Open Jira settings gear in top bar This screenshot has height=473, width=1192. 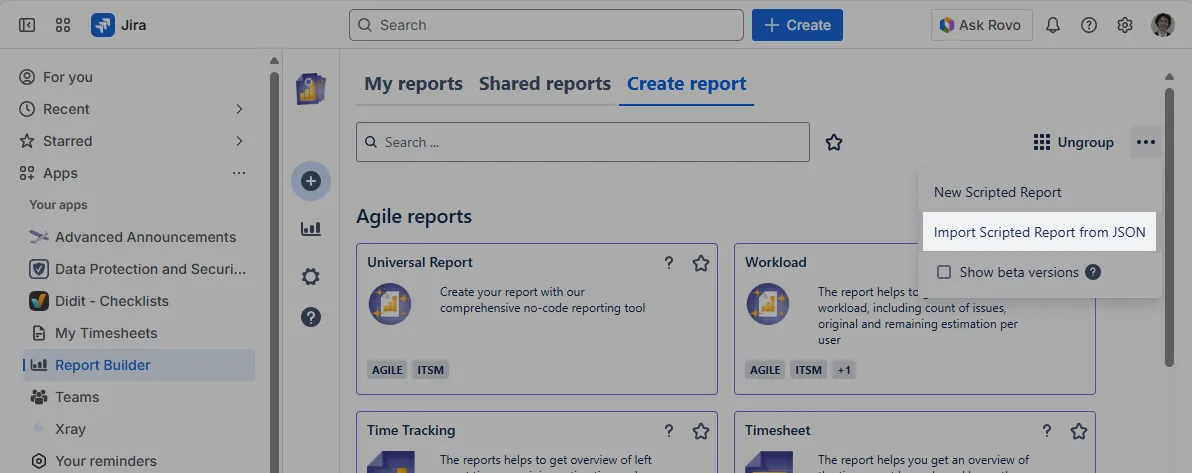click(x=1125, y=25)
